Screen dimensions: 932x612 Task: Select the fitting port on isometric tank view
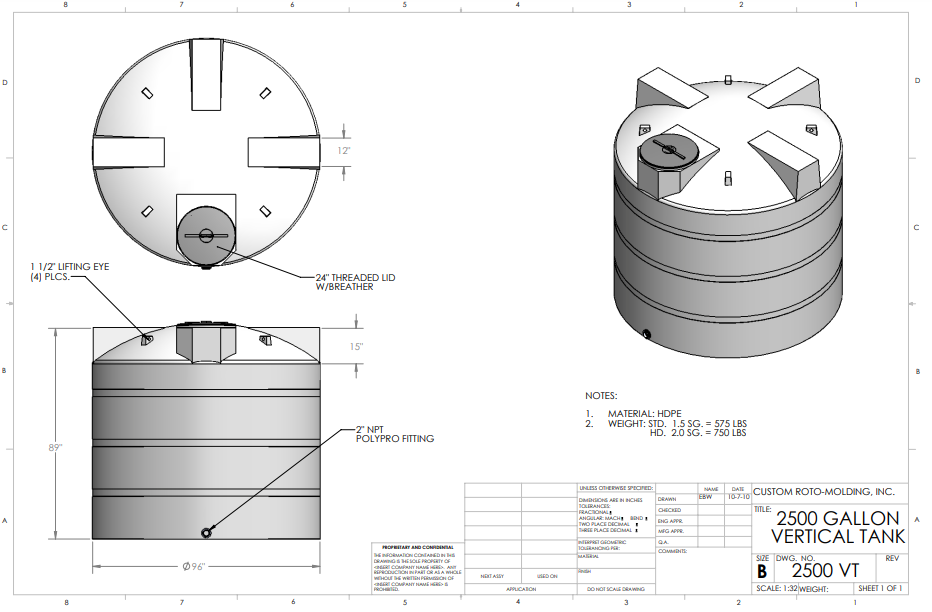(x=647, y=333)
